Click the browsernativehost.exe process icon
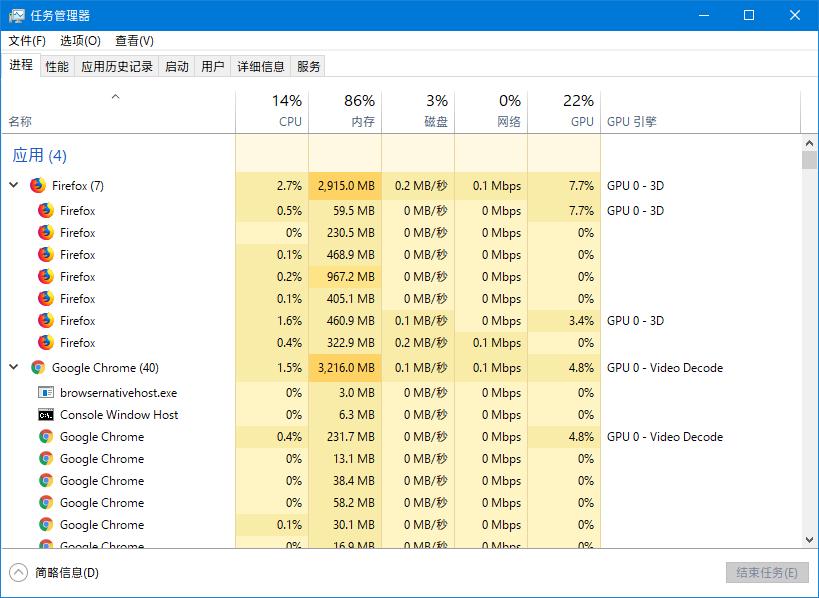The image size is (819, 598). 46,393
